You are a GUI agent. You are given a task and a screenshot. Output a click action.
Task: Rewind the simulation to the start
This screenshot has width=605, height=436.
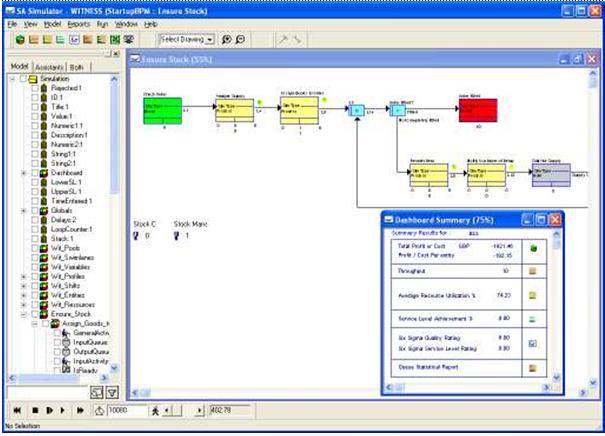pyautogui.click(x=17, y=411)
